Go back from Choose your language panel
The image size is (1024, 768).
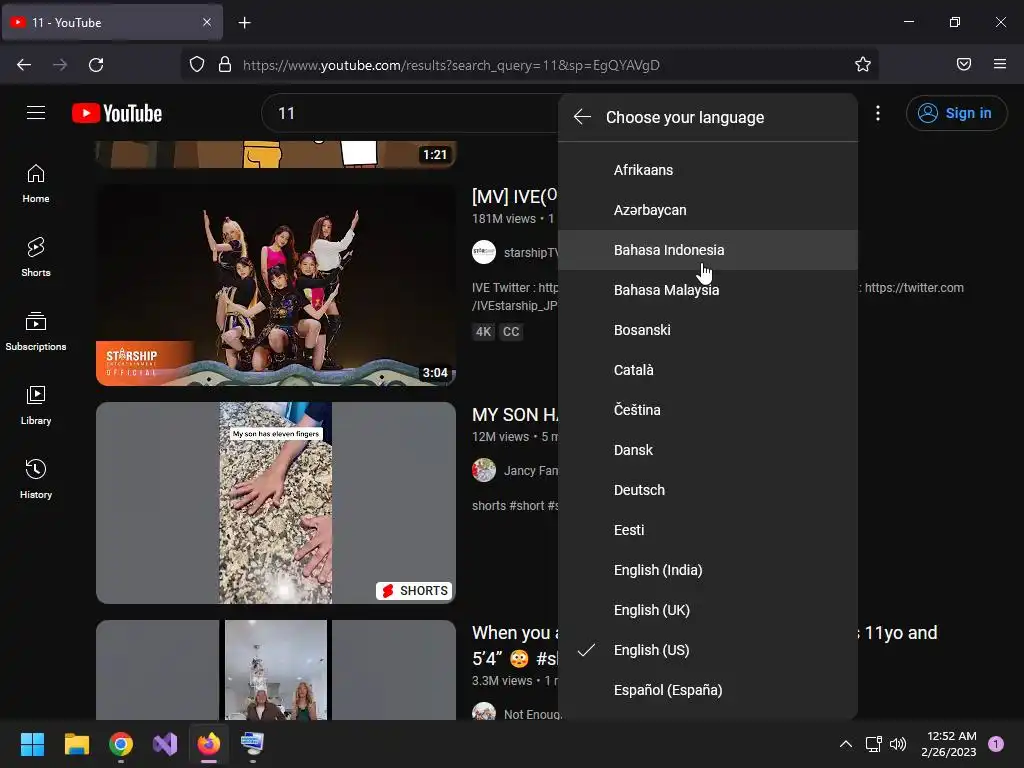[582, 117]
